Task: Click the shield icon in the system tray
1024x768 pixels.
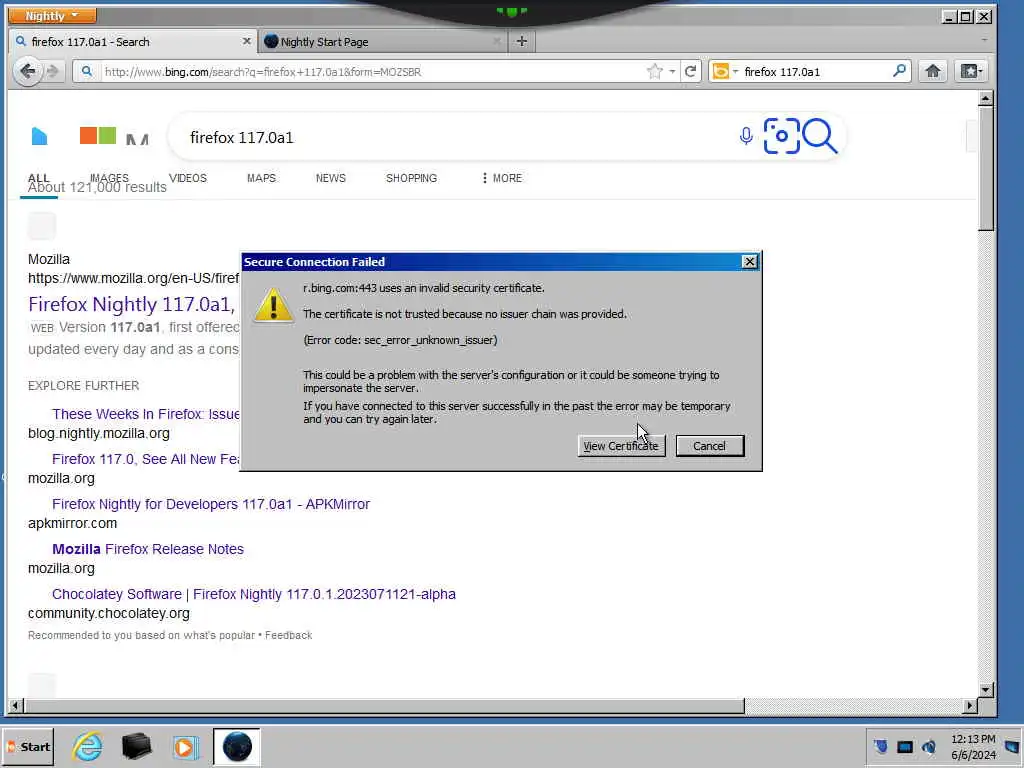Action: pos(880,746)
